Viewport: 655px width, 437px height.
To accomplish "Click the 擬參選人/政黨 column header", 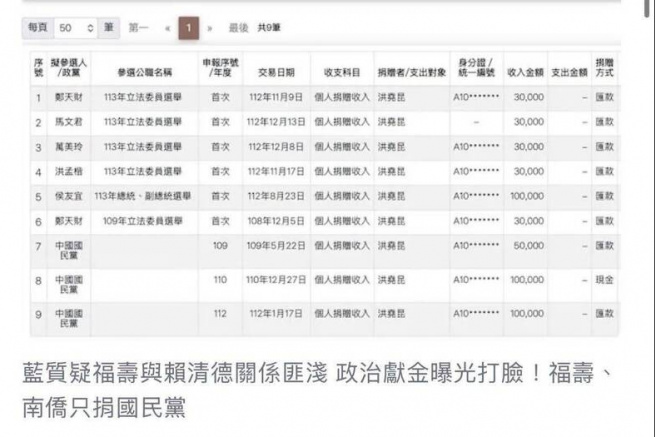I will pyautogui.click(x=69, y=68).
